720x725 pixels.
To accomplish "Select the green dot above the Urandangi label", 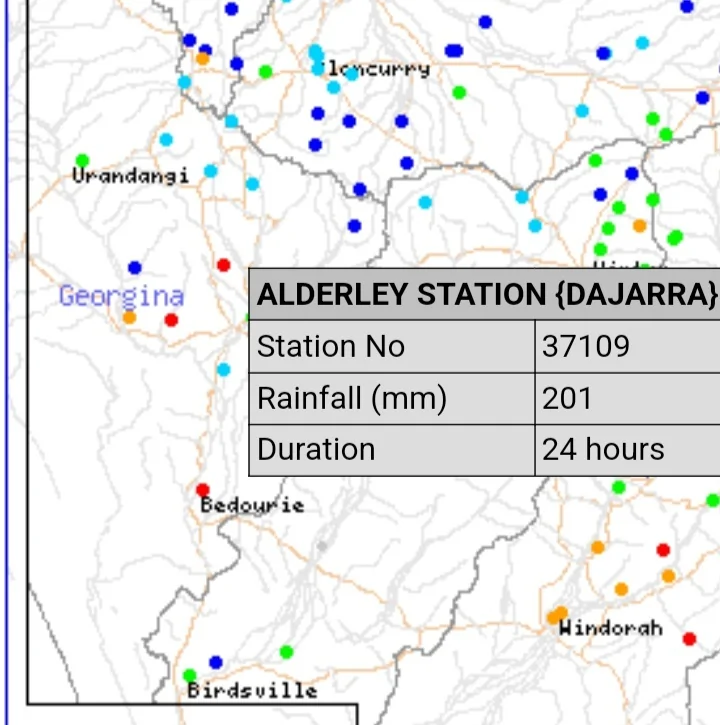I will pos(82,160).
